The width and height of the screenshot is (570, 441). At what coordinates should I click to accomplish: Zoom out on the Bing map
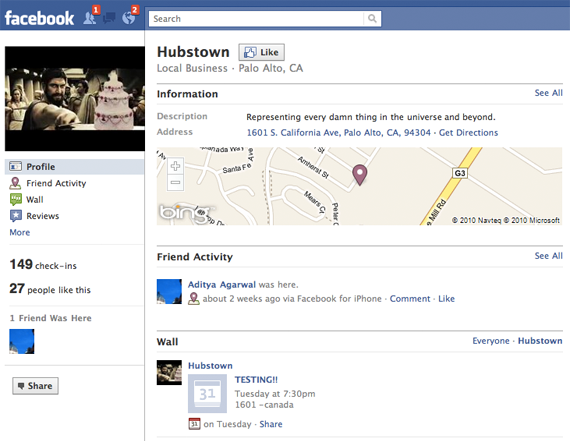point(175,183)
